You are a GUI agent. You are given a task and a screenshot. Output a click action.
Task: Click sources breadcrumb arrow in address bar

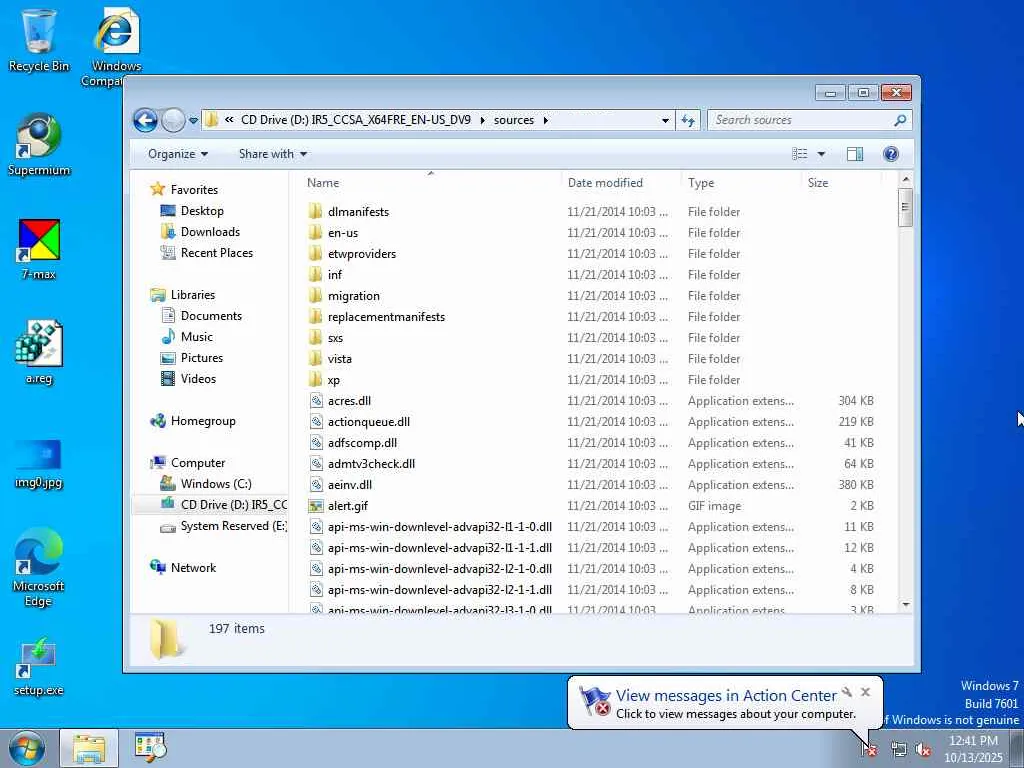click(x=545, y=120)
